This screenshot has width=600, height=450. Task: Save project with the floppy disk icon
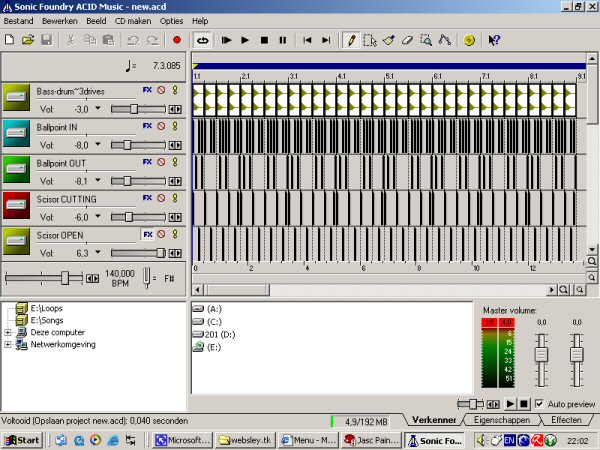point(46,40)
